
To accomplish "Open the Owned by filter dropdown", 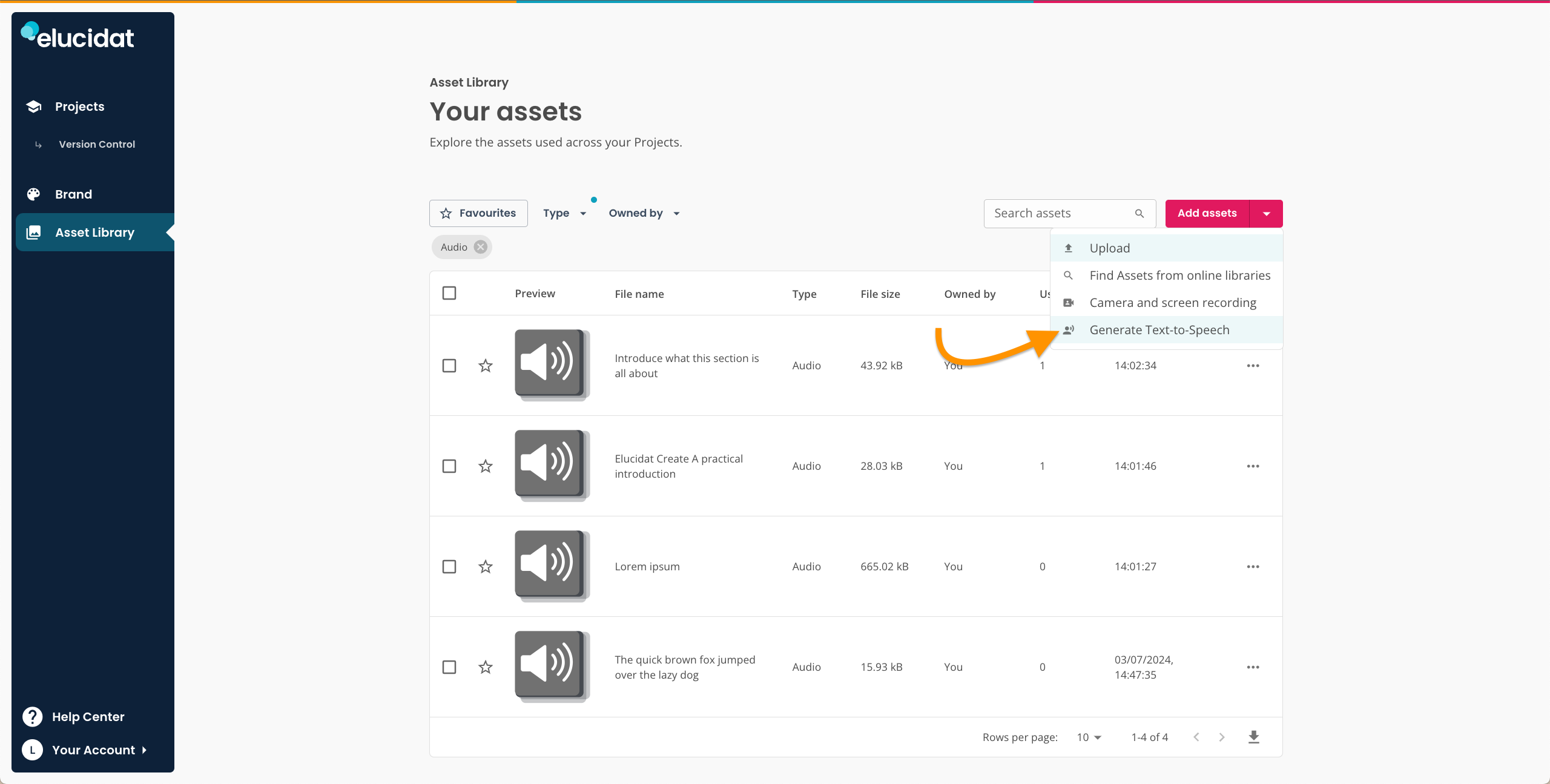I will point(644,212).
